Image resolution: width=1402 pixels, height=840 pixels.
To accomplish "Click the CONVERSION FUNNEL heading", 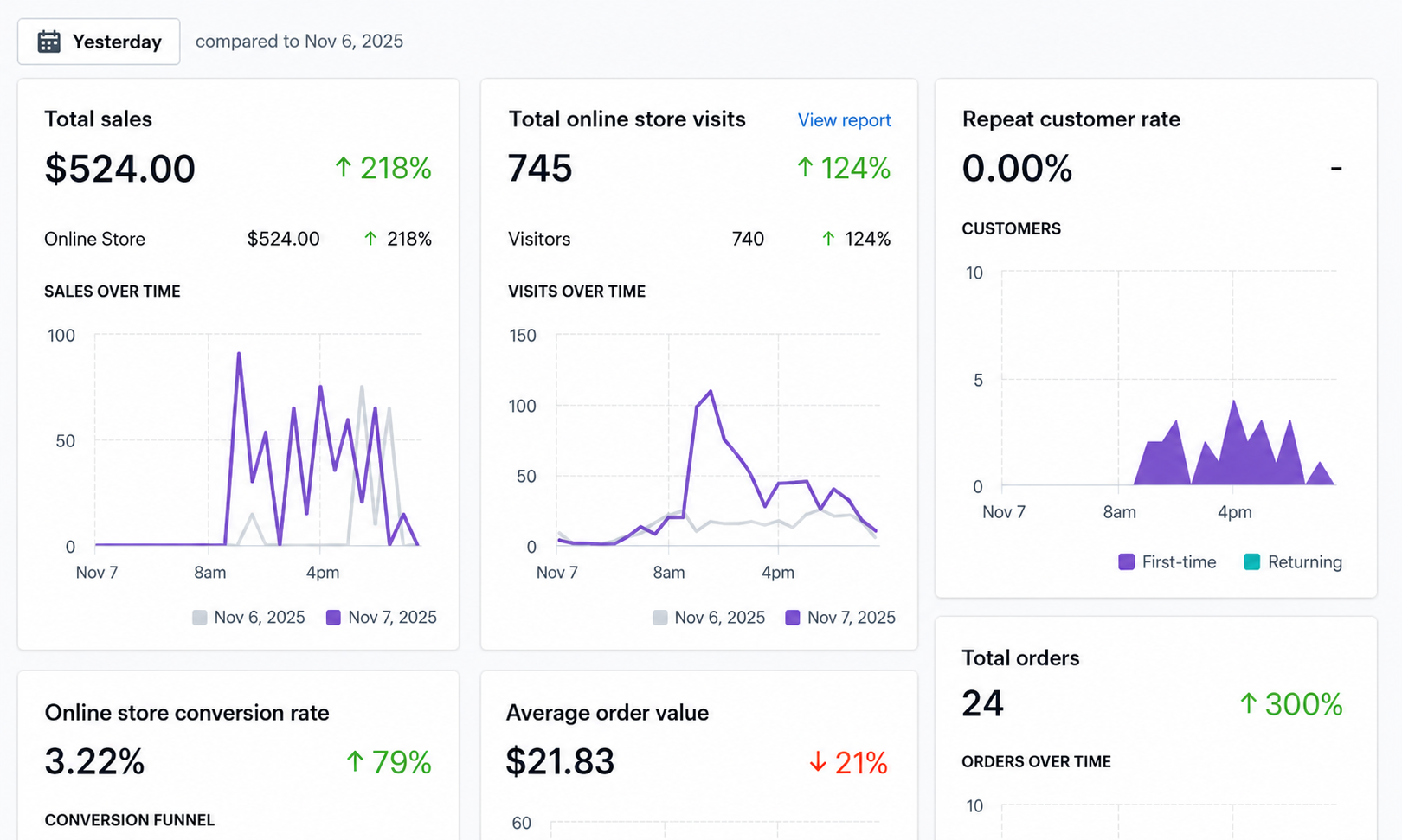I will click(130, 820).
